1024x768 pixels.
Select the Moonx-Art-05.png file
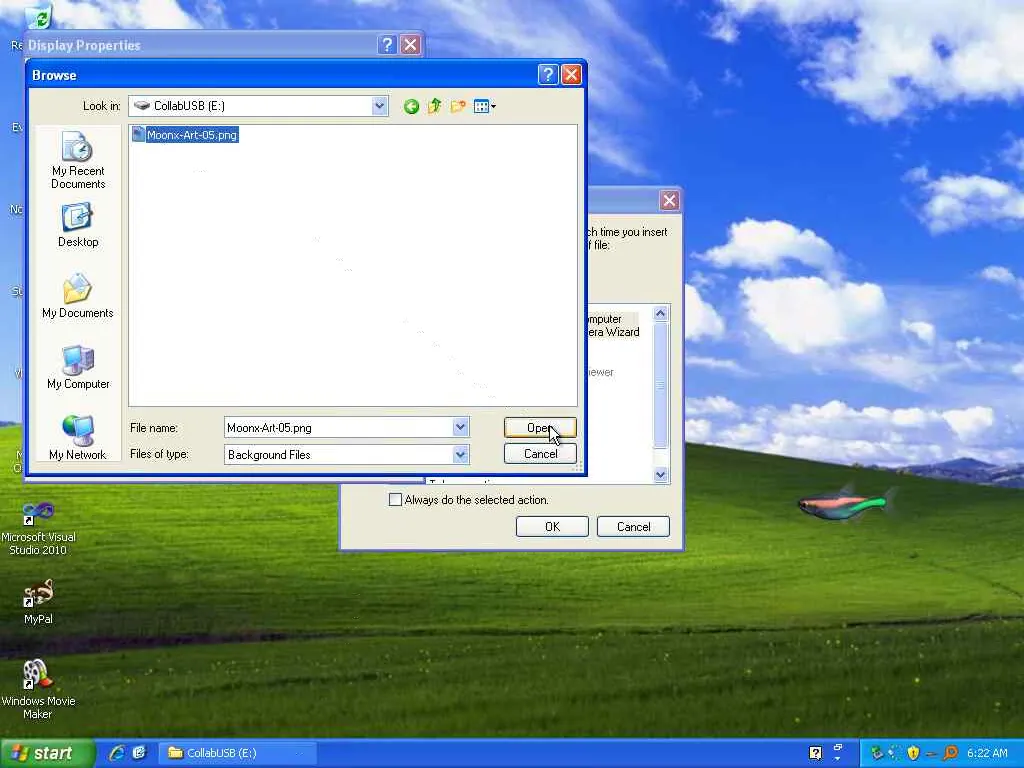point(185,135)
